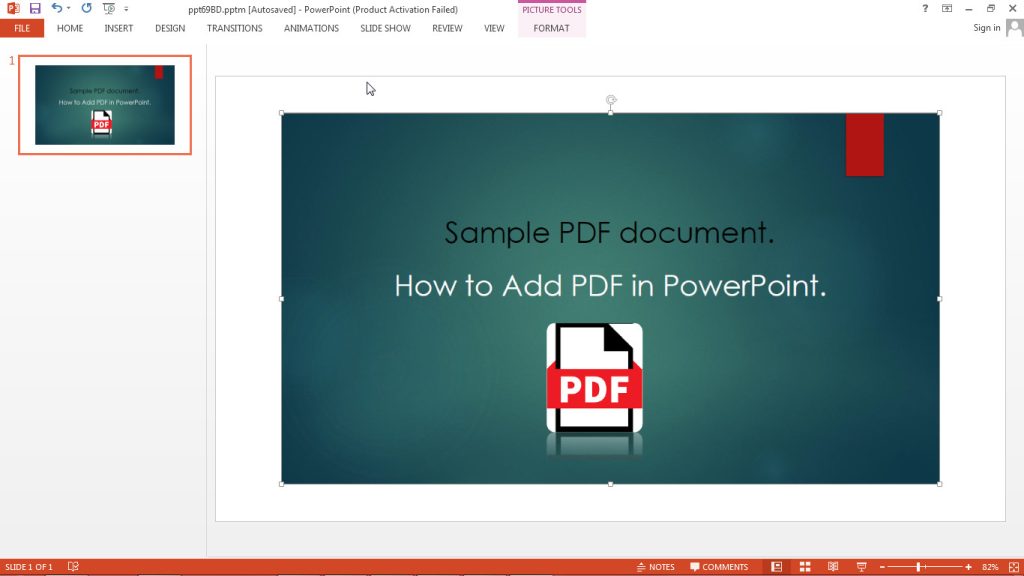Screen dimensions: 1024x576
Task: Undo the last action
Action: tap(55, 8)
